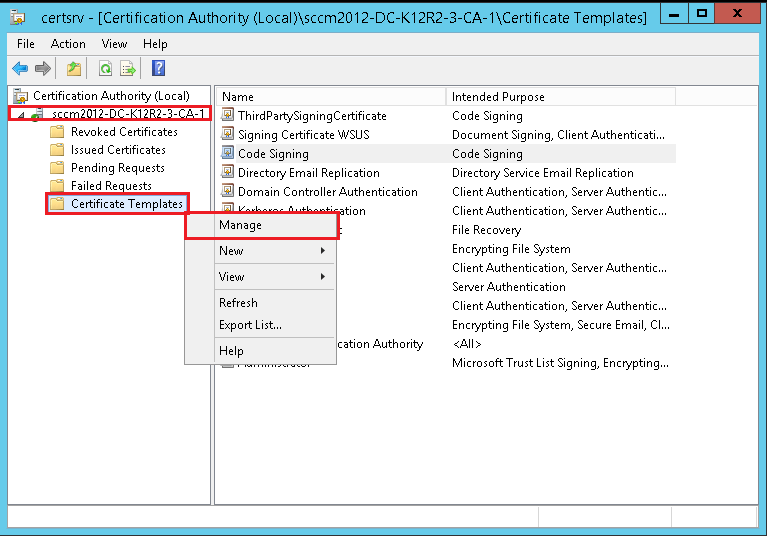Open the File menu

pyautogui.click(x=25, y=44)
